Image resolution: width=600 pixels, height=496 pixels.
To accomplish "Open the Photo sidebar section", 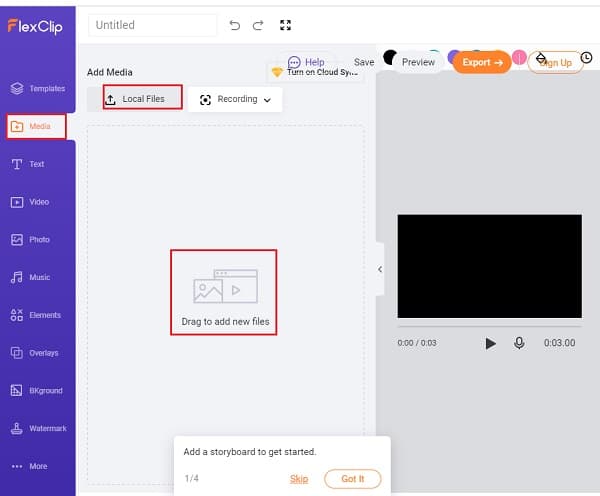I will 30,240.
